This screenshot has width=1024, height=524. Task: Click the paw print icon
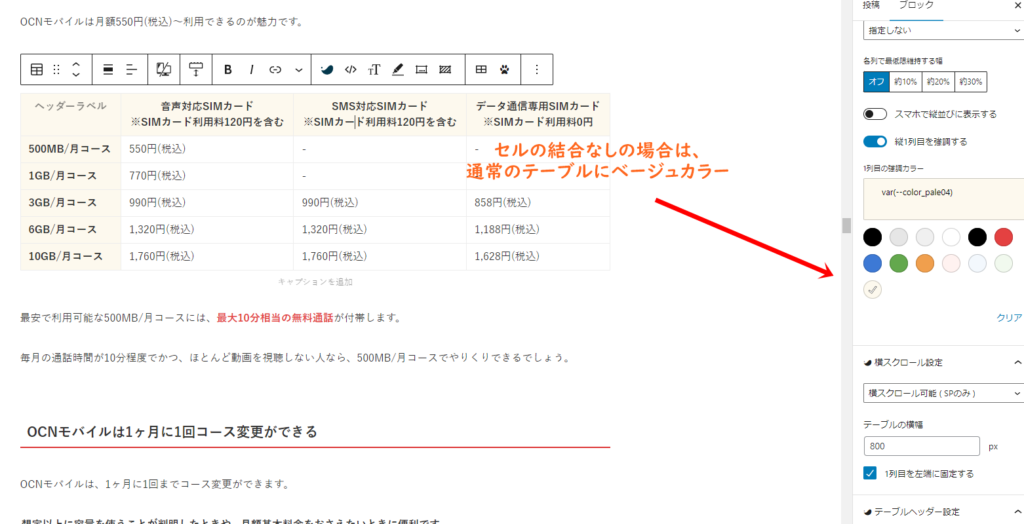pos(504,69)
